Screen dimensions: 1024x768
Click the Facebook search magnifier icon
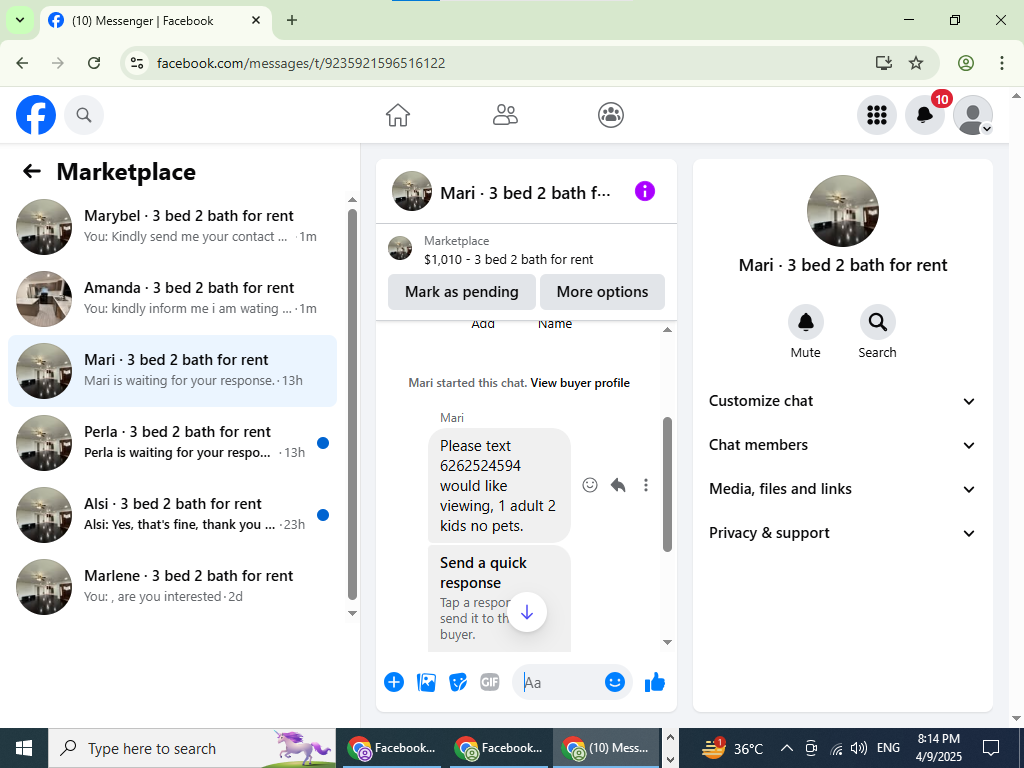click(x=84, y=115)
